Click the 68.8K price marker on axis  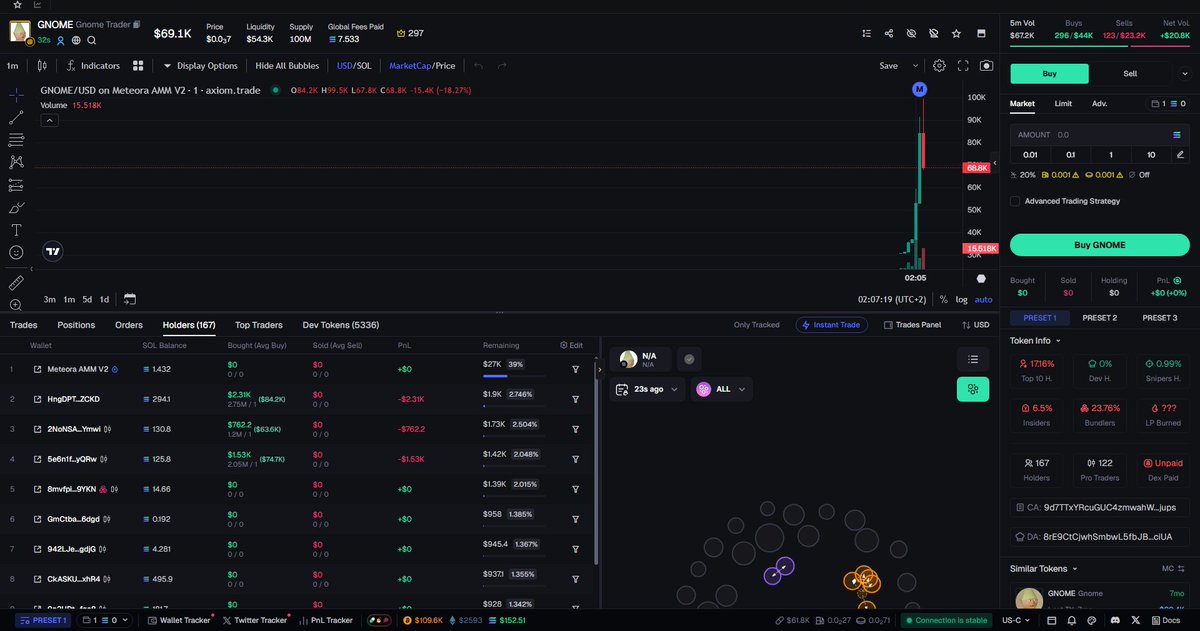coord(976,168)
